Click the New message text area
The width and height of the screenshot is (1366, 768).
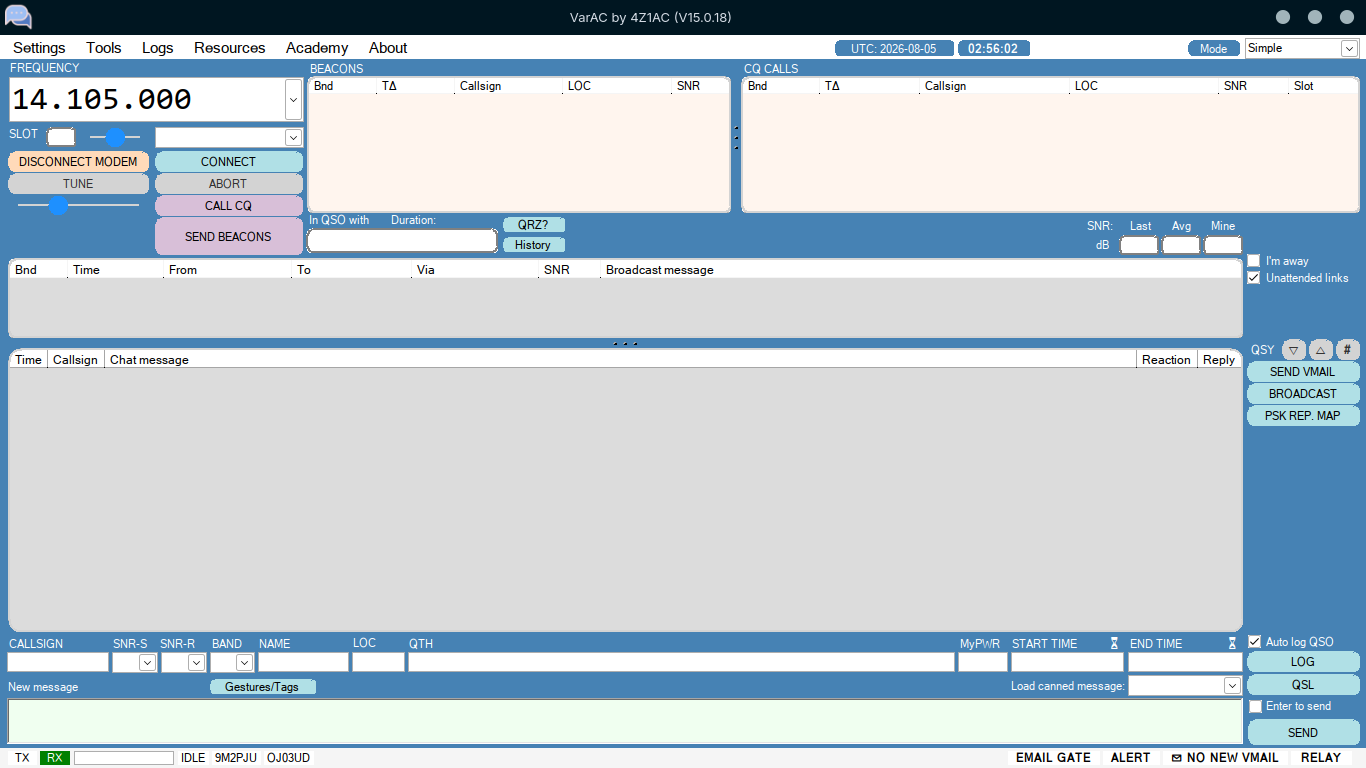[x=625, y=722]
